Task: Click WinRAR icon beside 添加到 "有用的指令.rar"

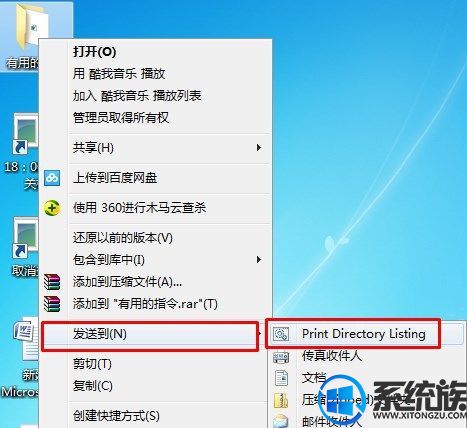Action: tap(52, 304)
